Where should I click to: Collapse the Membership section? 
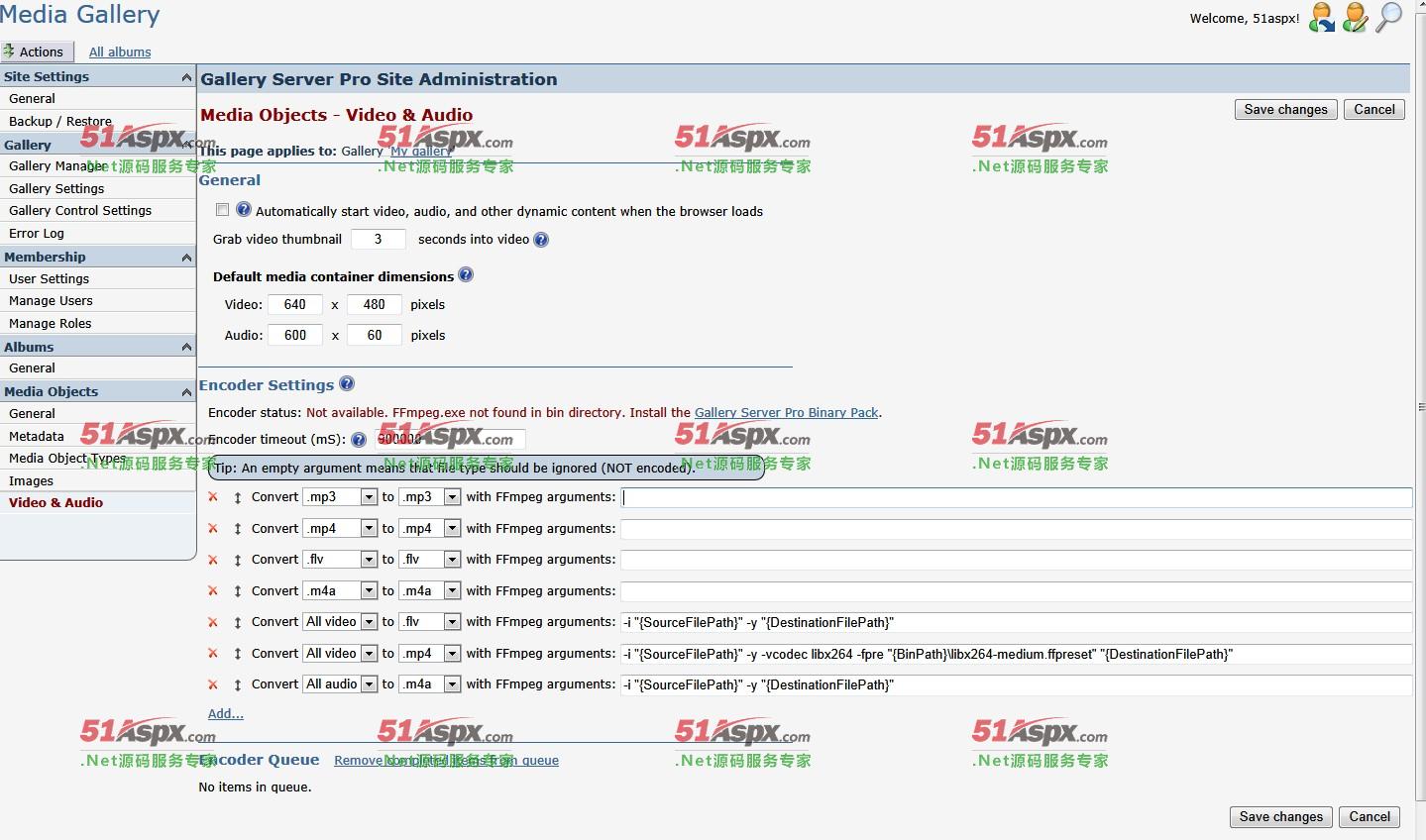coord(186,257)
